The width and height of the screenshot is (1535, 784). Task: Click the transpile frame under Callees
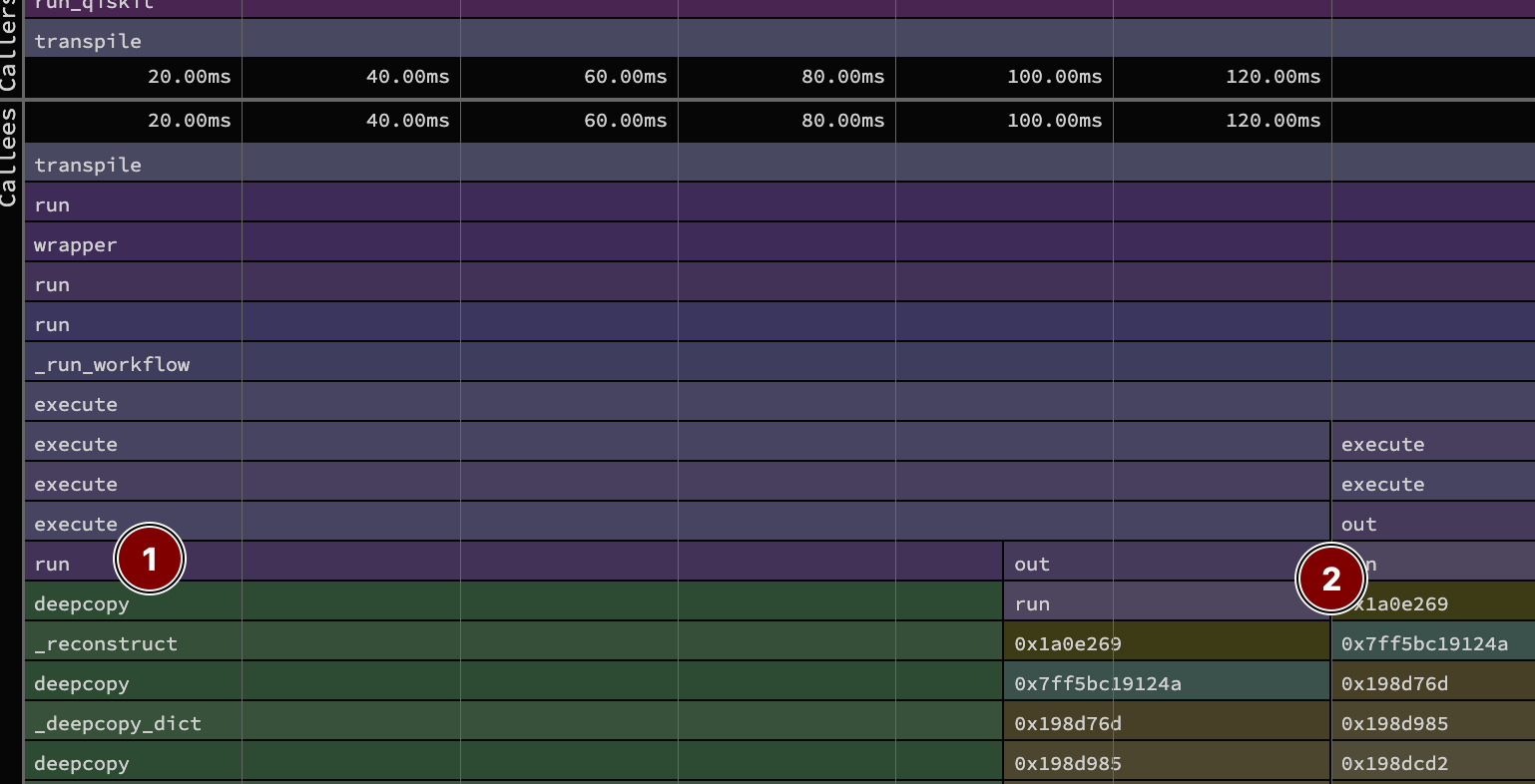click(x=88, y=165)
